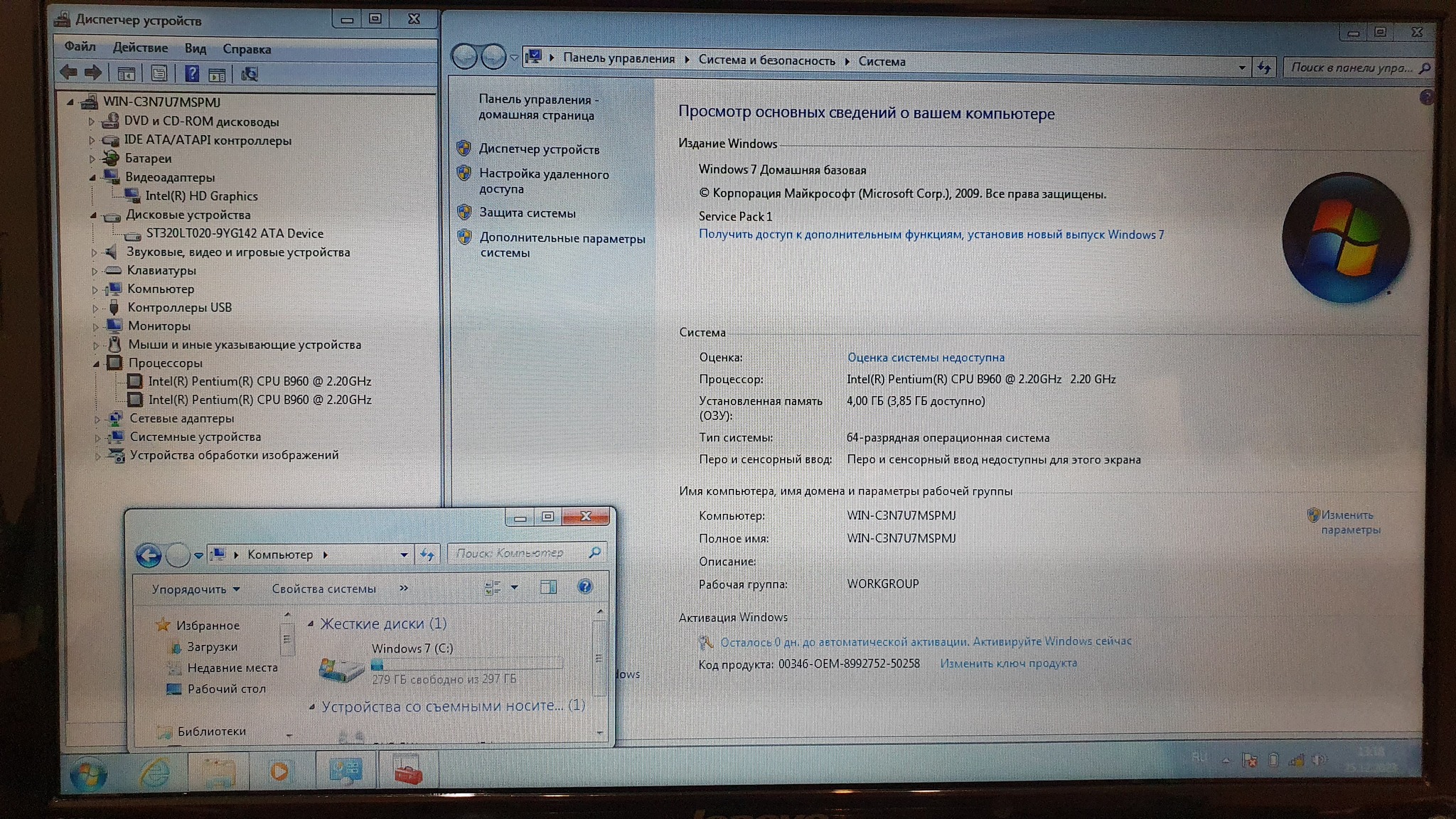Select Intel(R) HD Graphics device
The image size is (1456, 819).
[x=201, y=196]
